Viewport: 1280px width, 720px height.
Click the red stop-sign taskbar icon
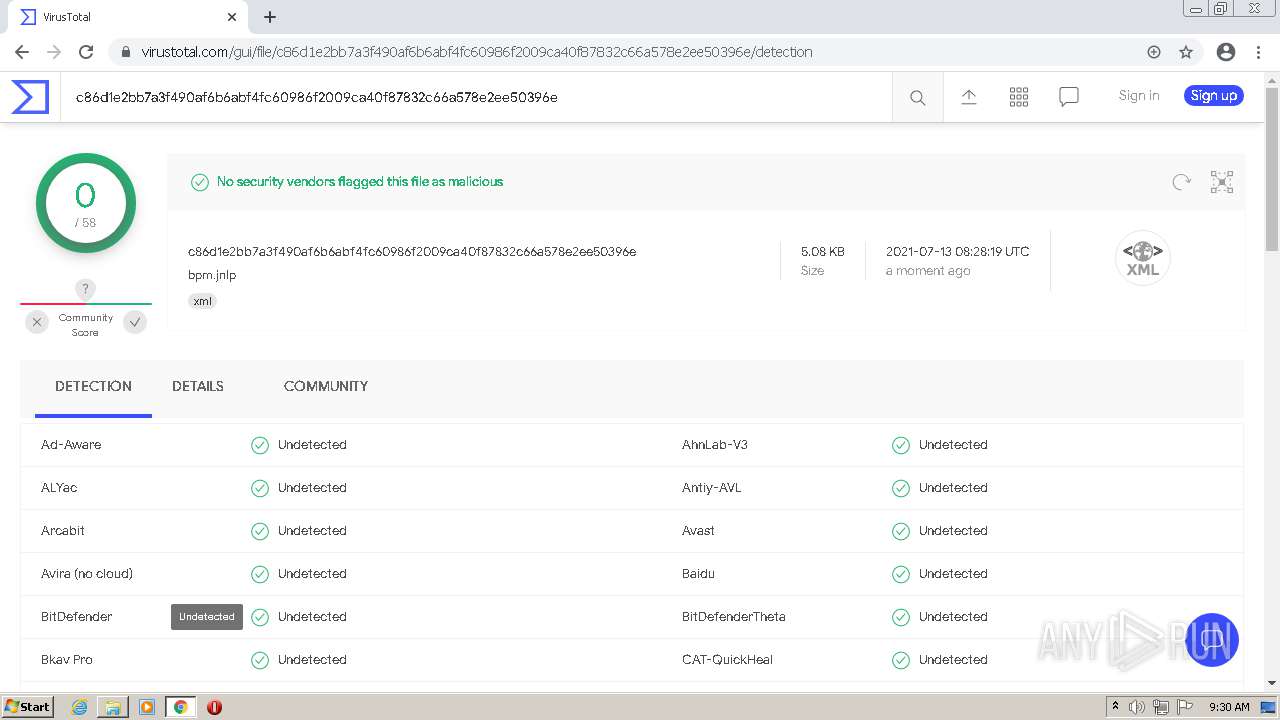click(214, 707)
